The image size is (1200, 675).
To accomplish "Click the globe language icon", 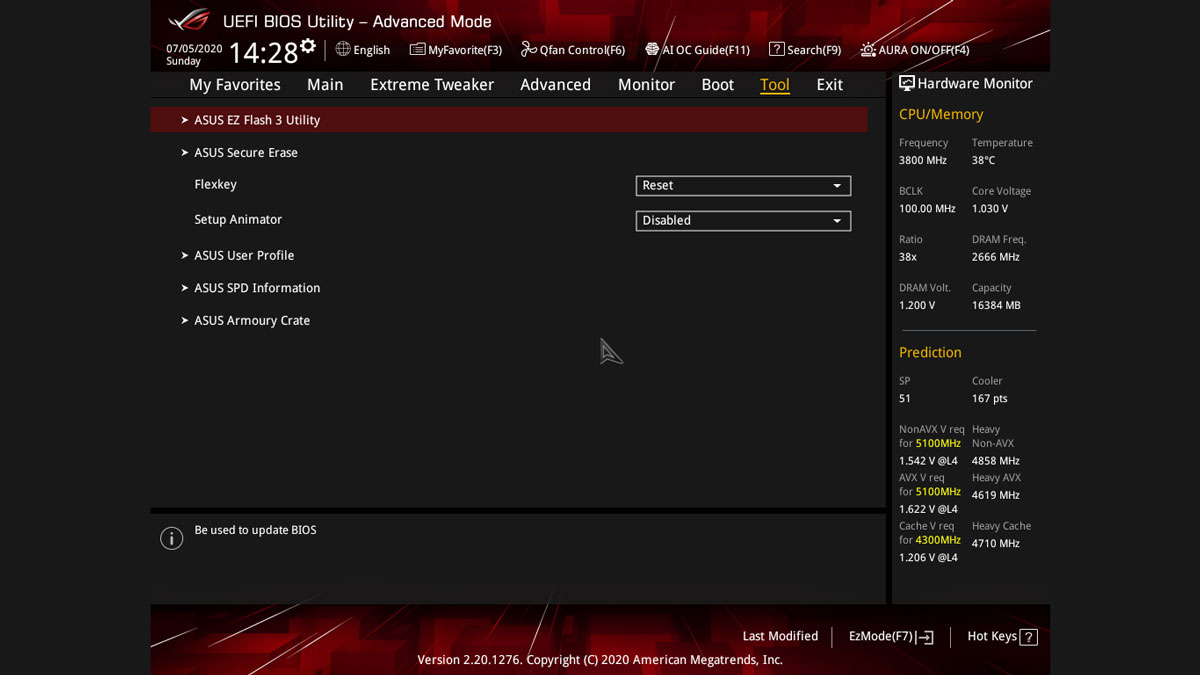I will (x=343, y=49).
